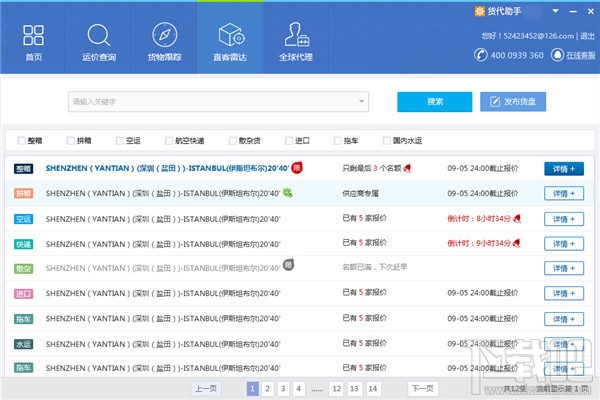
Task: Check the 散杂货 filter checkbox
Action: point(232,140)
